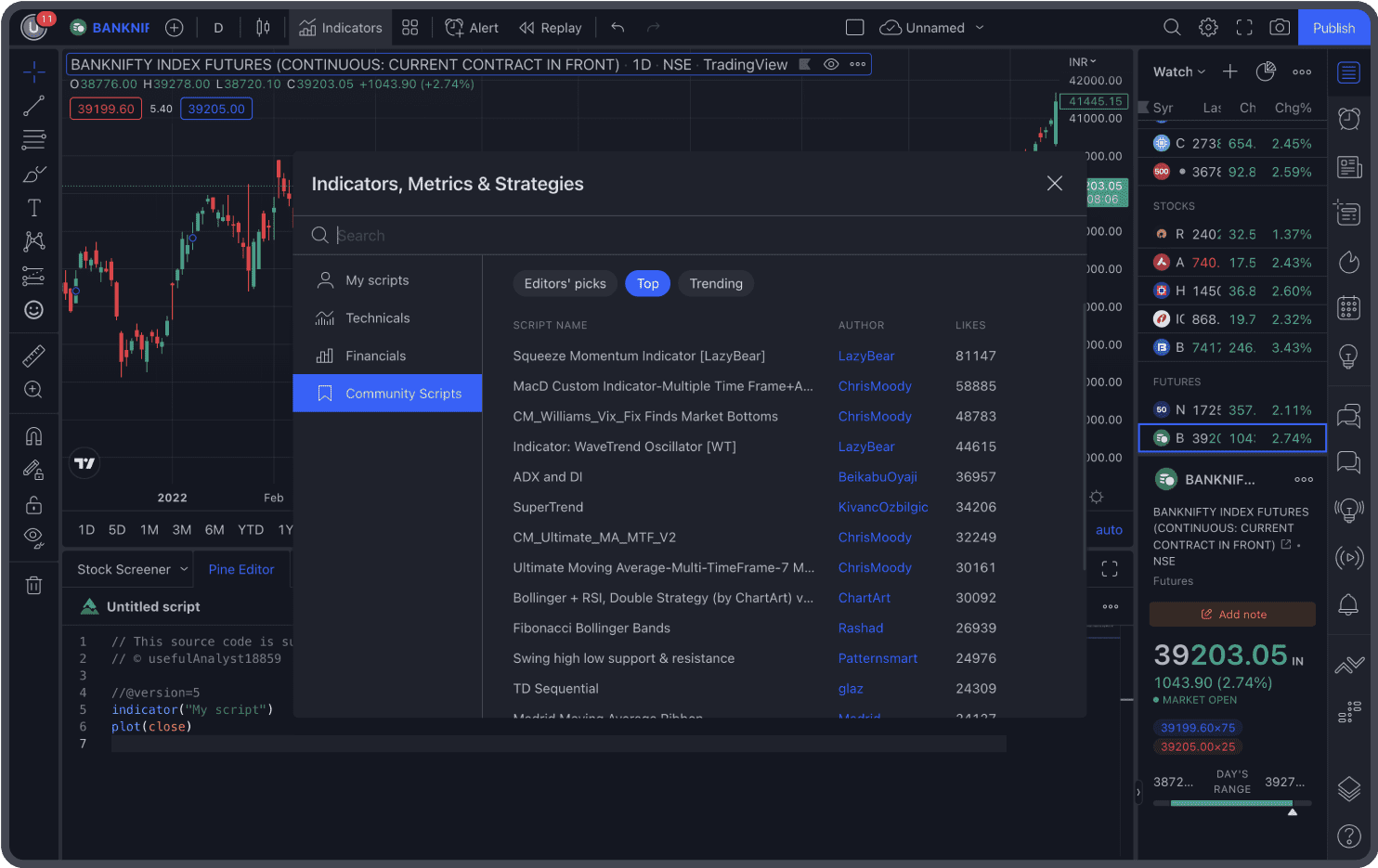This screenshot has width=1378, height=868.
Task: Select the Top scripts tab
Action: coord(647,284)
